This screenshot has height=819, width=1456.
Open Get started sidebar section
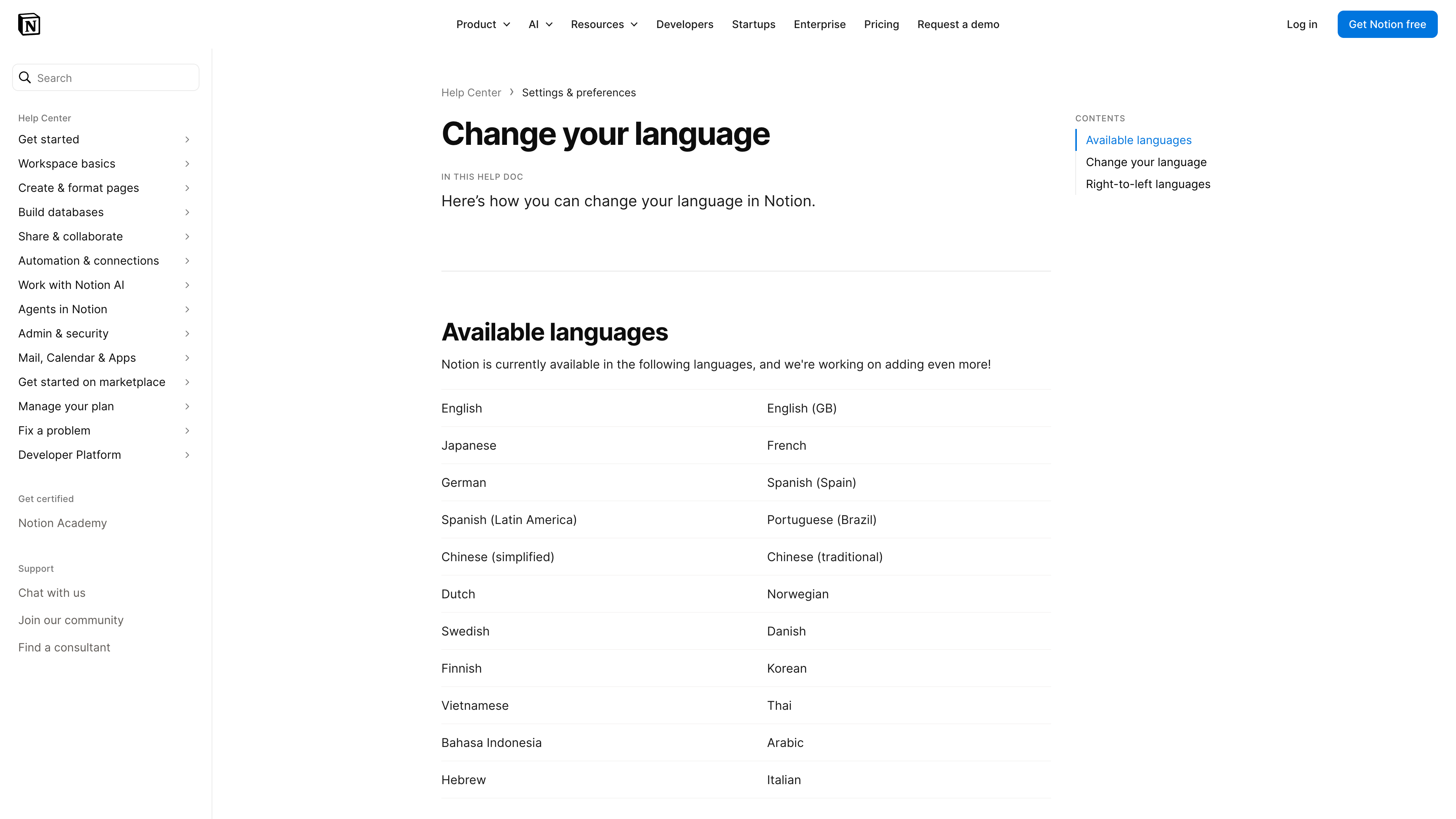pyautogui.click(x=49, y=140)
